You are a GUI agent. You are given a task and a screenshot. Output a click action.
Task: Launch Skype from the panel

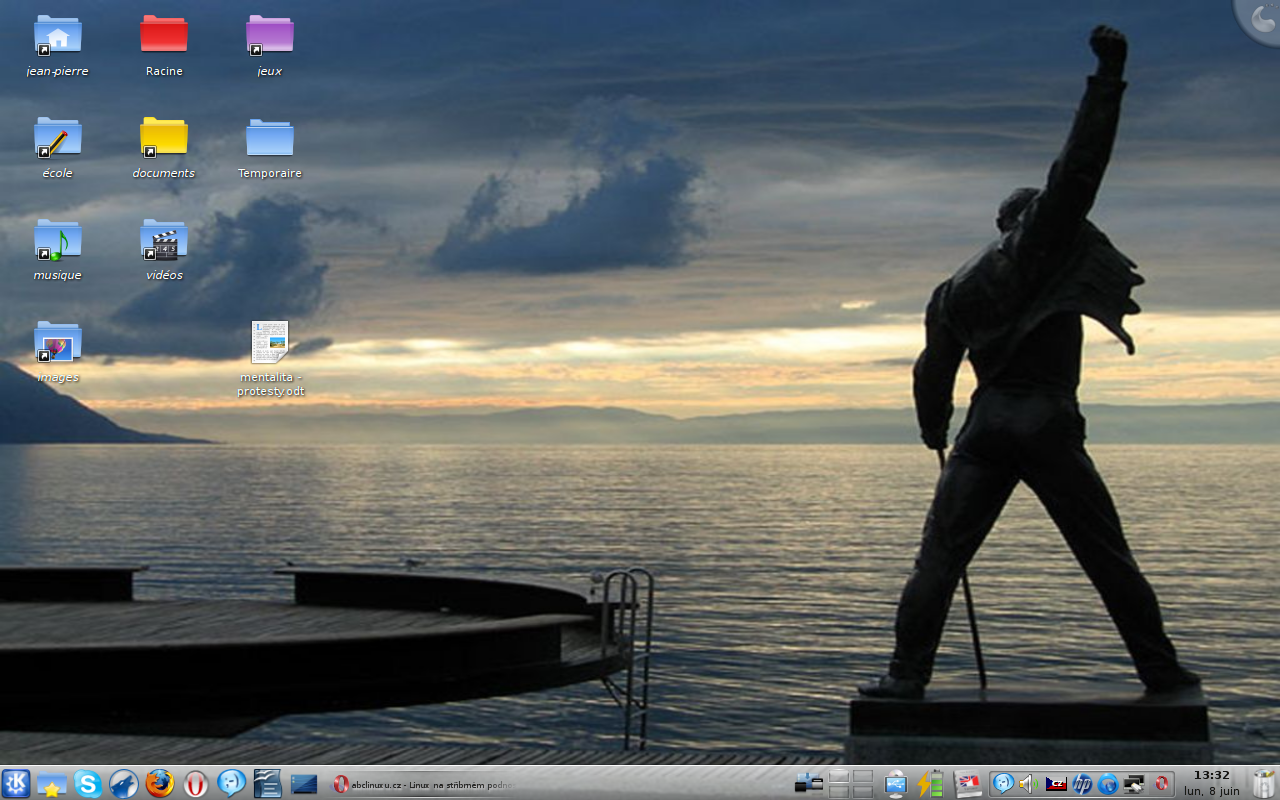[x=88, y=784]
